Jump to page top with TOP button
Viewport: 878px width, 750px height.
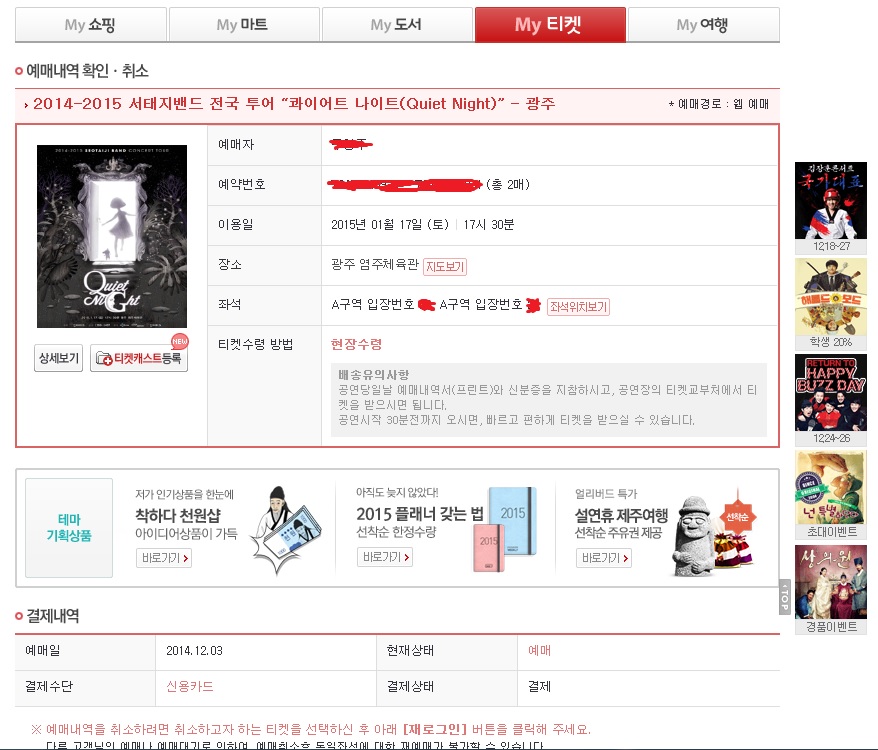[784, 597]
